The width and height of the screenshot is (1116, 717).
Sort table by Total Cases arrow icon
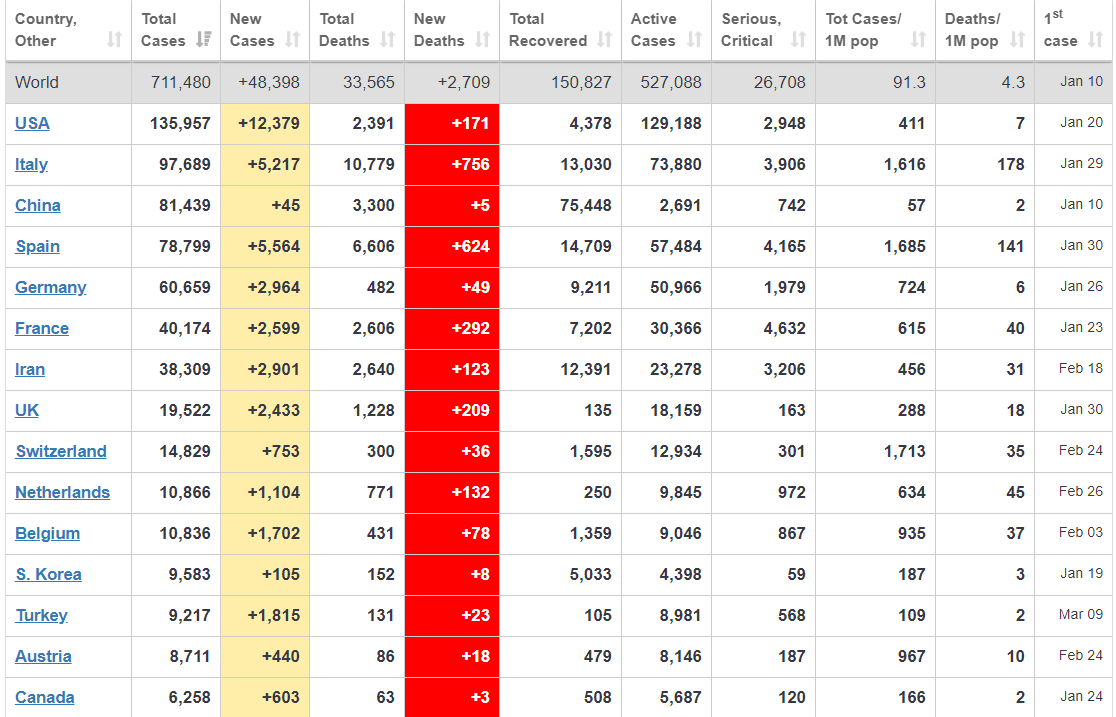pyautogui.click(x=204, y=40)
